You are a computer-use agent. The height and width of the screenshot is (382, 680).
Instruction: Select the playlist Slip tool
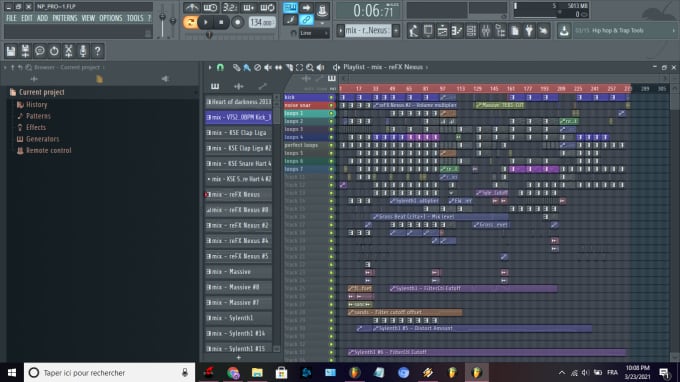(x=278, y=68)
